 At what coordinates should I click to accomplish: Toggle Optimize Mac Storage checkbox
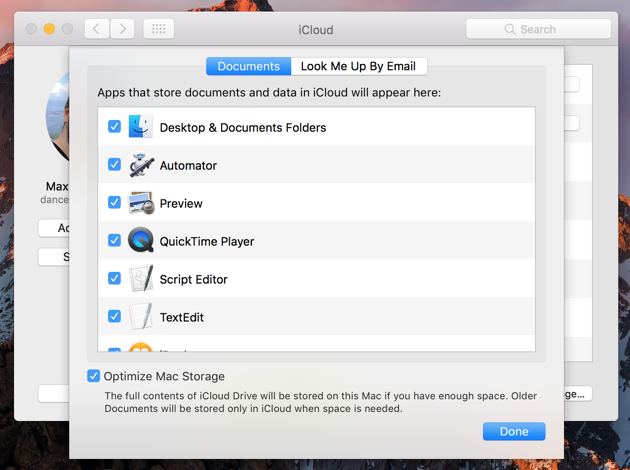pyautogui.click(x=94, y=376)
